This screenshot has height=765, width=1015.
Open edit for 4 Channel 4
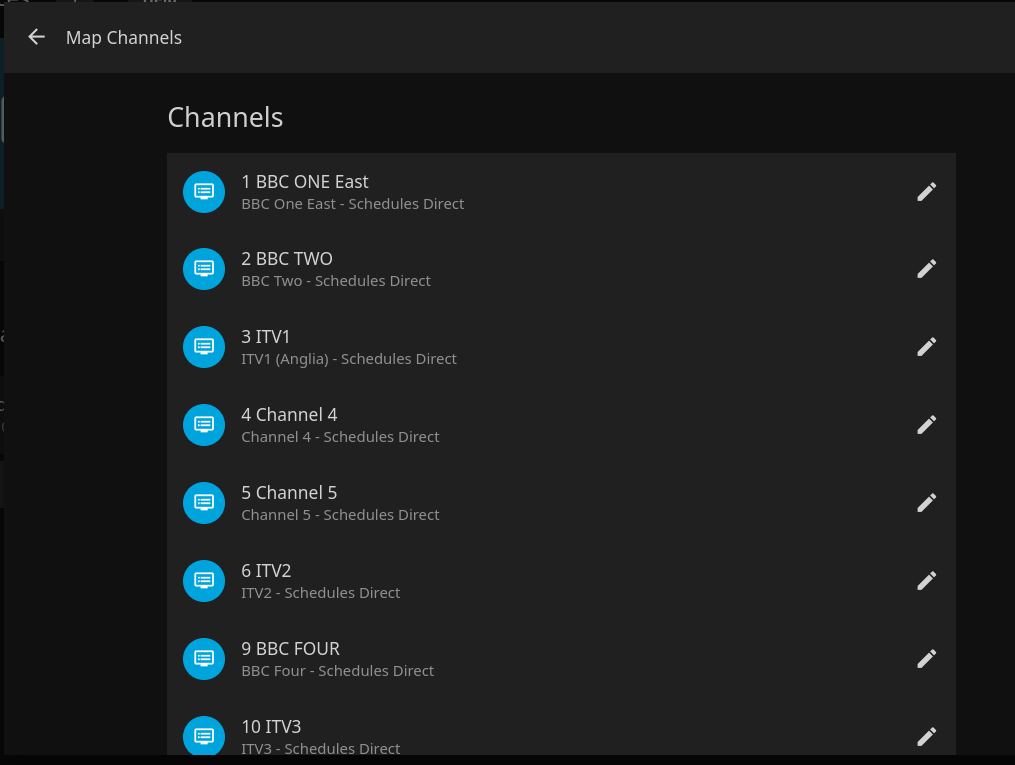[926, 425]
